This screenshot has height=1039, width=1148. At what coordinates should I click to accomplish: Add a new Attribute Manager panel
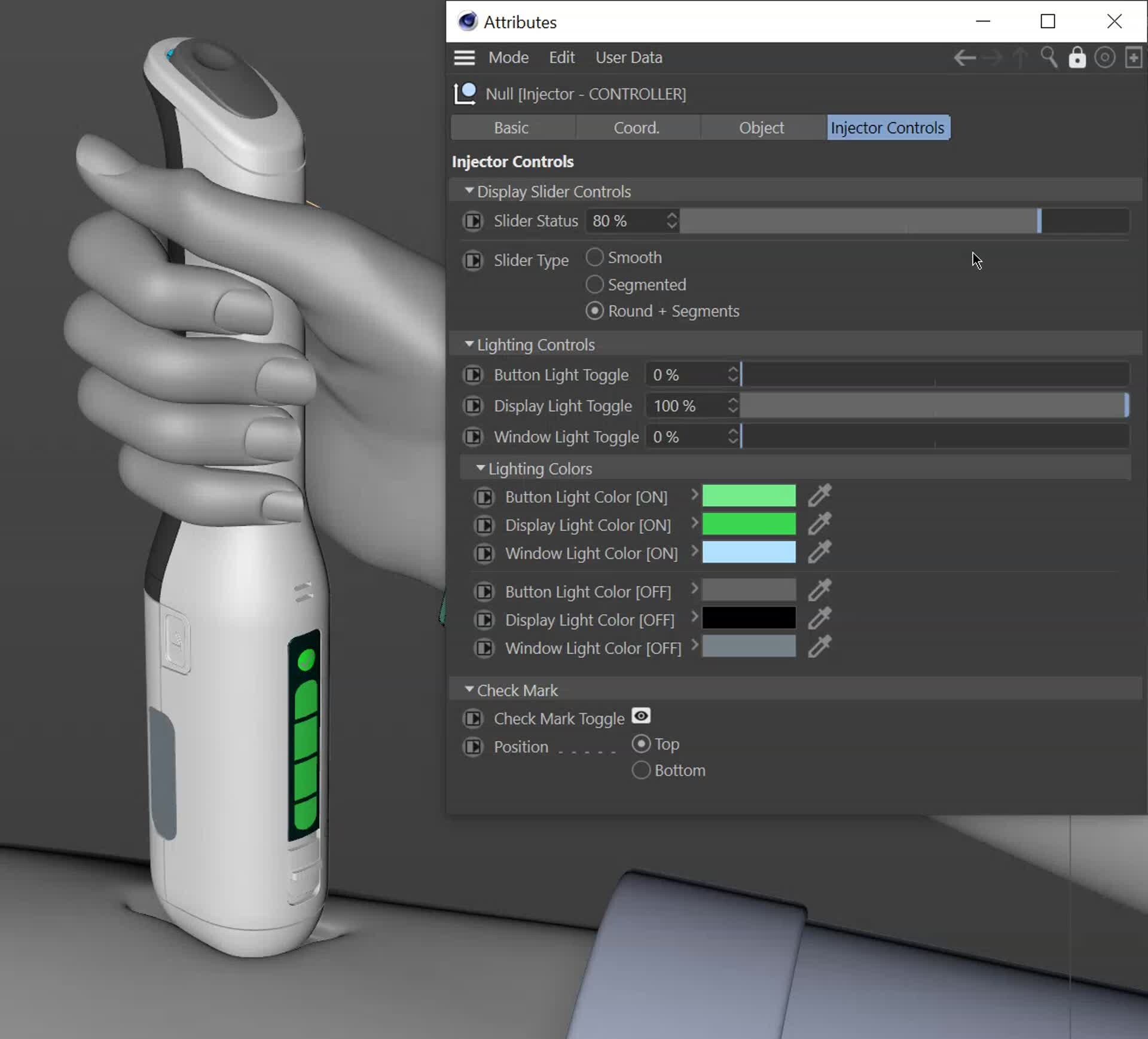click(1134, 57)
